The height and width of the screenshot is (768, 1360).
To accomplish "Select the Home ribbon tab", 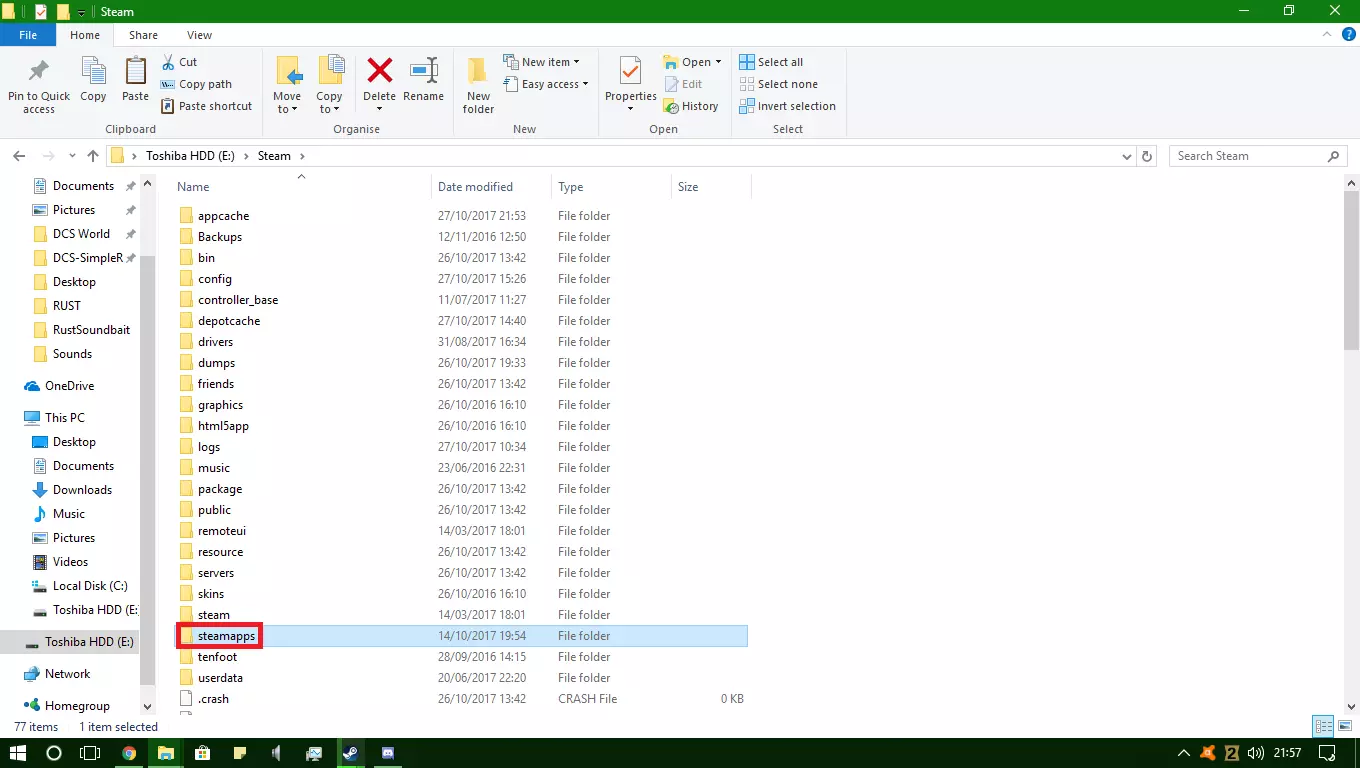I will [x=85, y=35].
